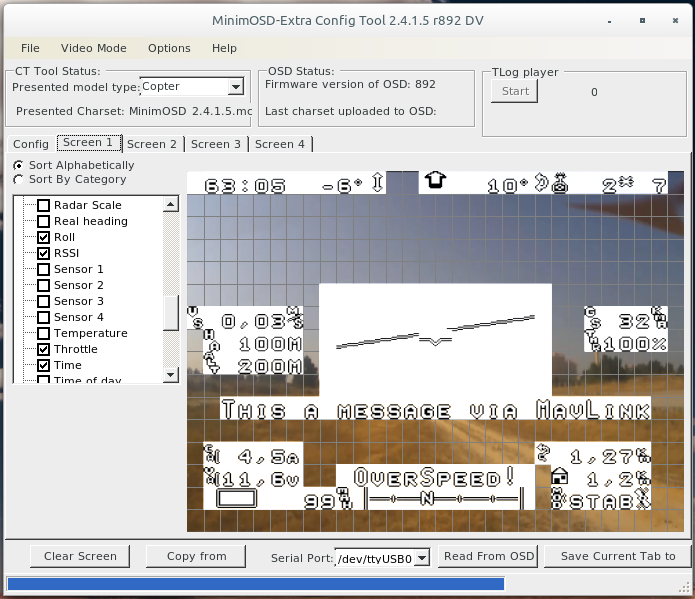Select the MavLink message text element
The height and width of the screenshot is (599, 695).
434,410
